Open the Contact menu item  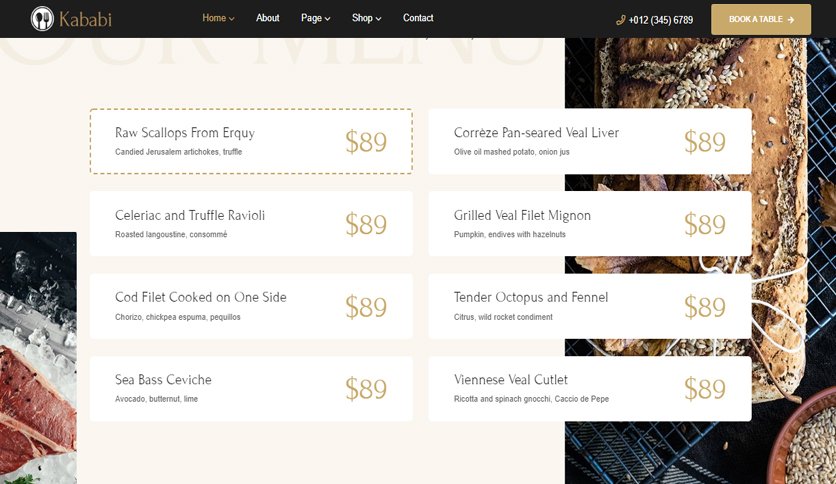[418, 18]
